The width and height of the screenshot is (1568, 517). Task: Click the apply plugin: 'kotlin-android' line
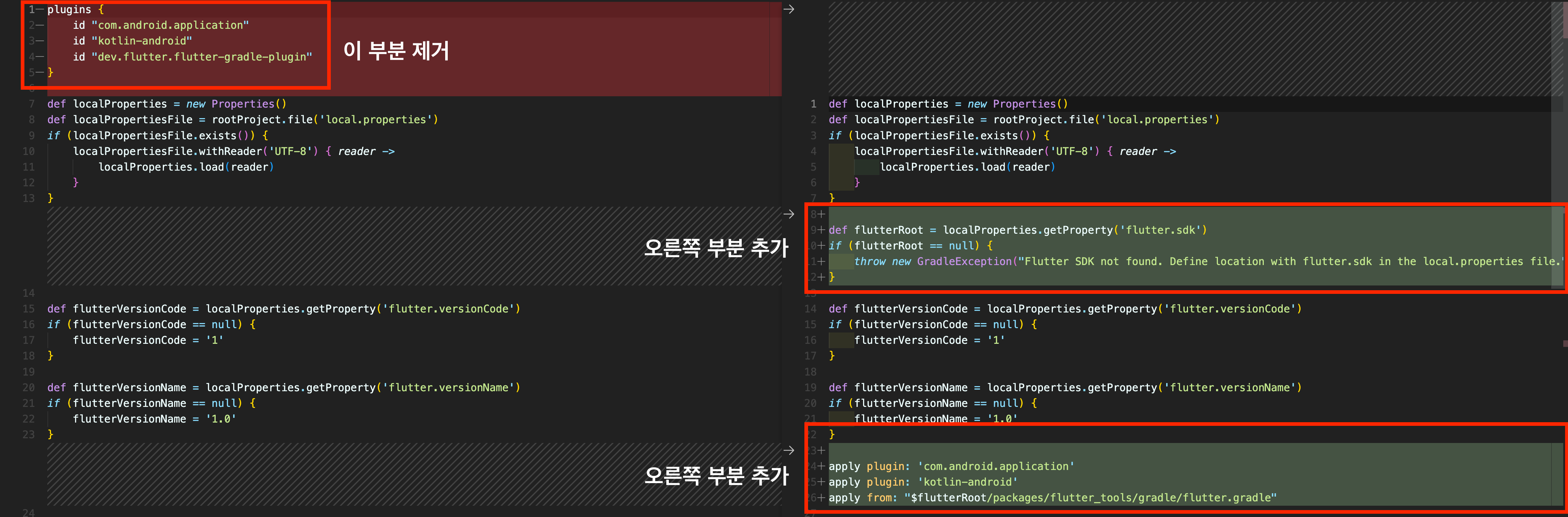pyautogui.click(x=923, y=482)
